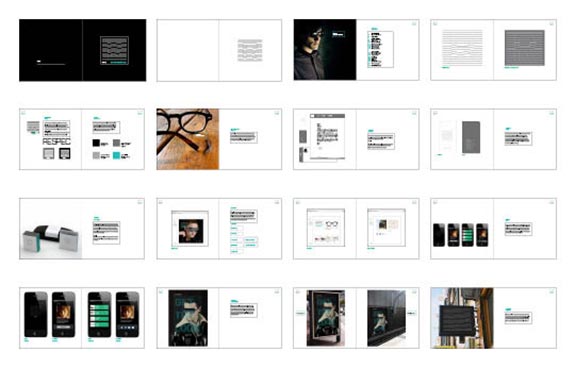
Task: Select the large phone app mockups spread
Action: click(x=82, y=318)
